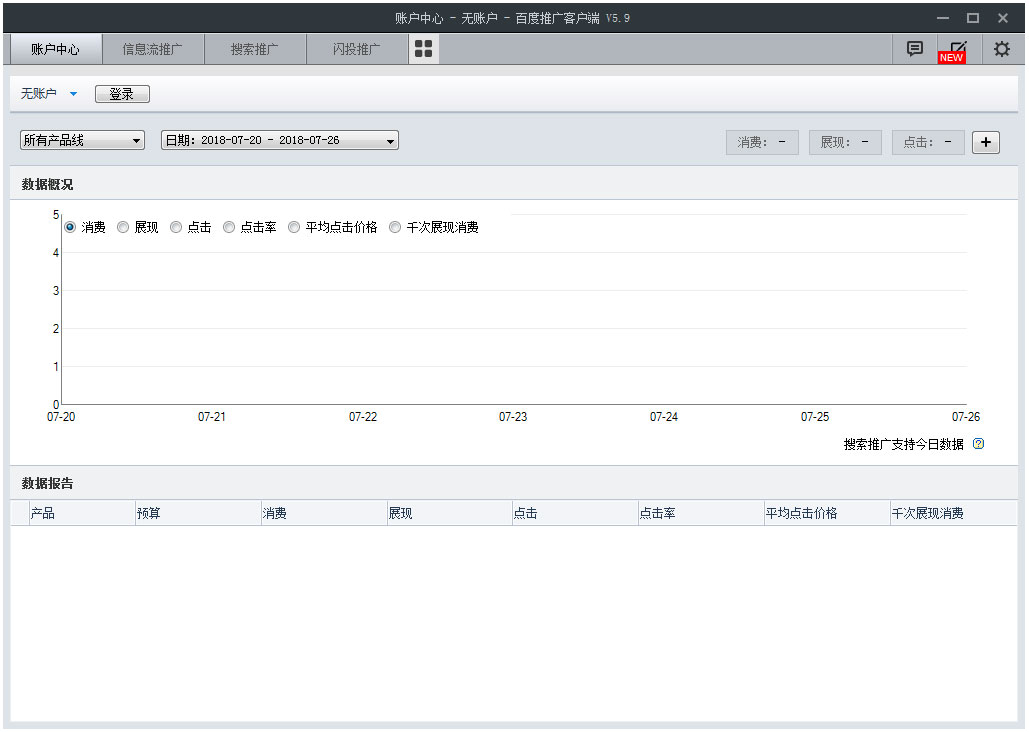Sort by the 消费 column header in report
The height and width of the screenshot is (732, 1029).
point(324,513)
